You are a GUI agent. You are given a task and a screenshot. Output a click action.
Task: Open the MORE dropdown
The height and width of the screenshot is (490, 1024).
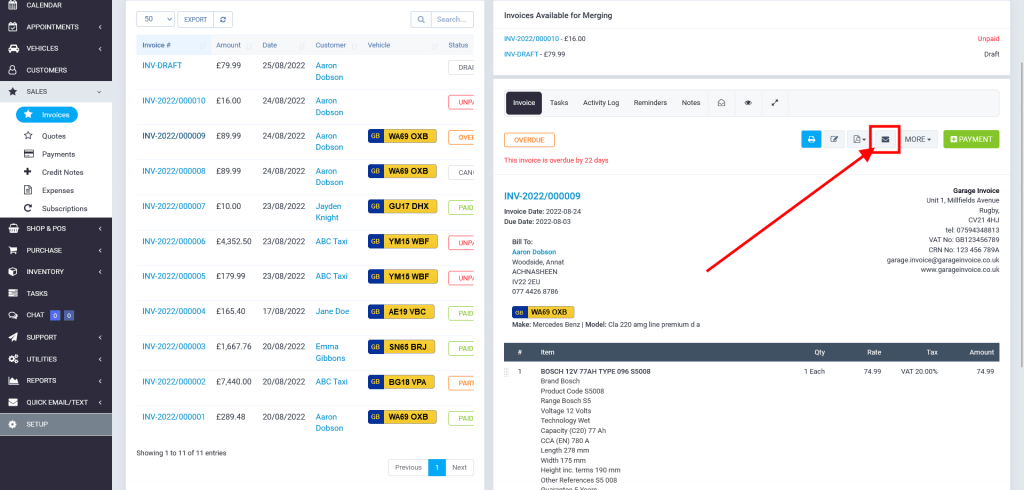[x=918, y=139]
